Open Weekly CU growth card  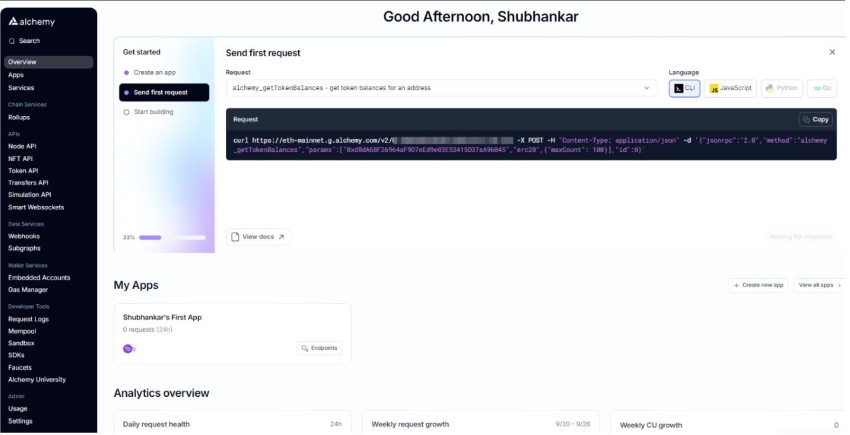point(728,423)
